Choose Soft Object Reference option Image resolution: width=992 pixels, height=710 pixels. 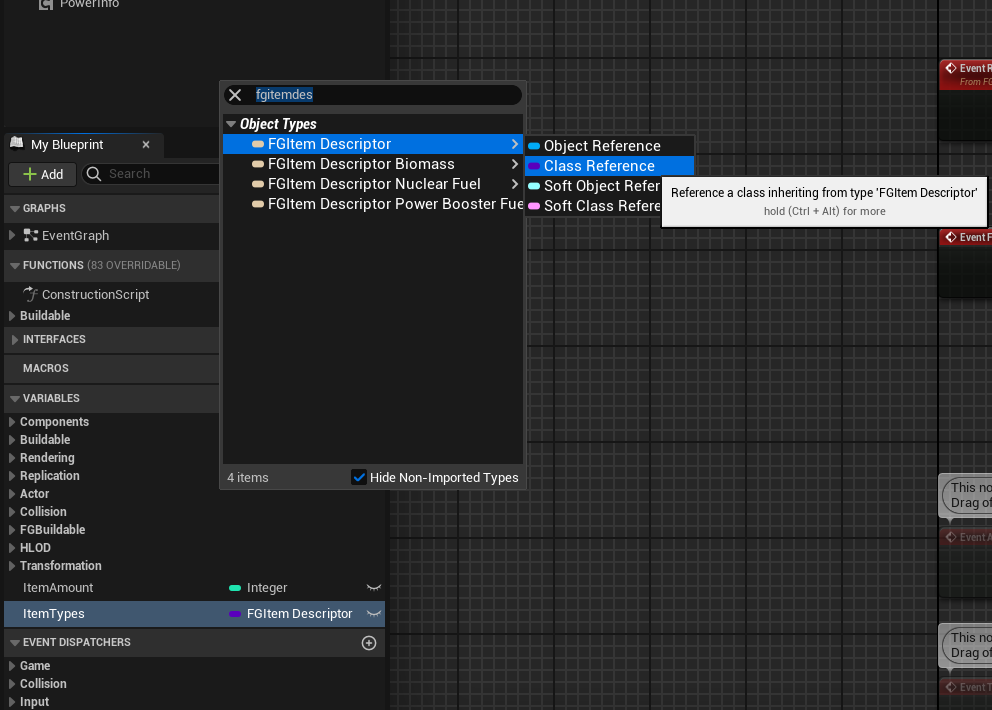[593, 186]
